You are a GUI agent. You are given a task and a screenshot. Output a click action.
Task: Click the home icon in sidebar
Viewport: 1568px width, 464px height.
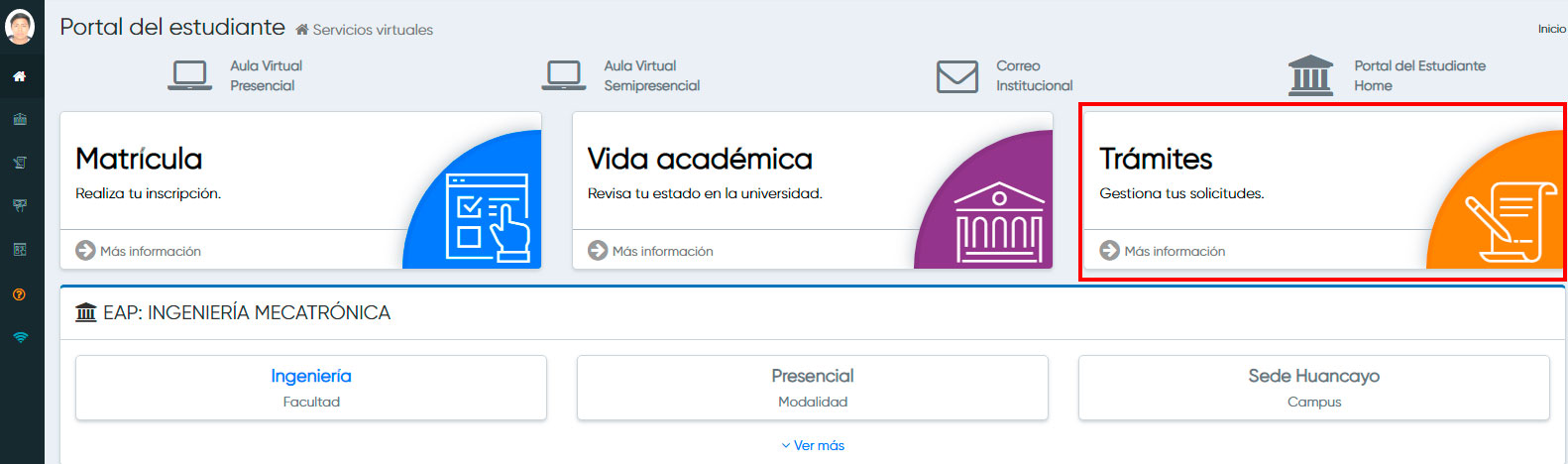[20, 76]
